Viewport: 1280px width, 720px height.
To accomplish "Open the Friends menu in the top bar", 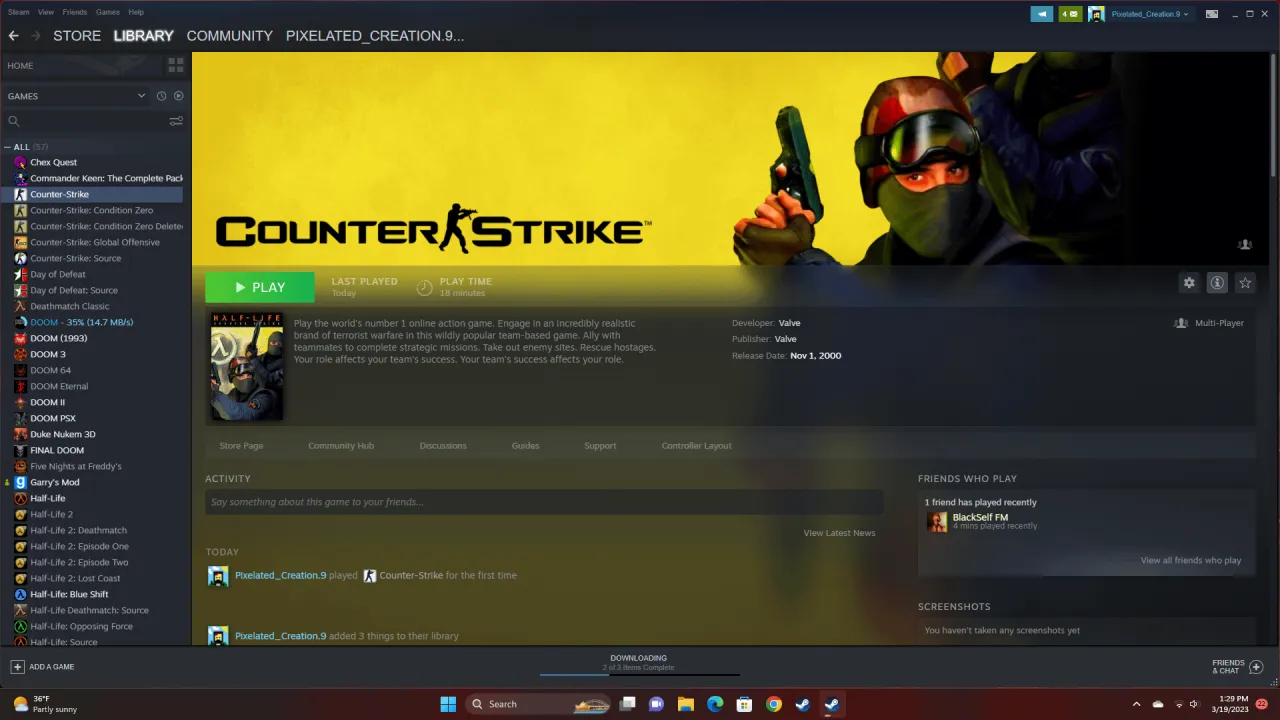I will [74, 11].
